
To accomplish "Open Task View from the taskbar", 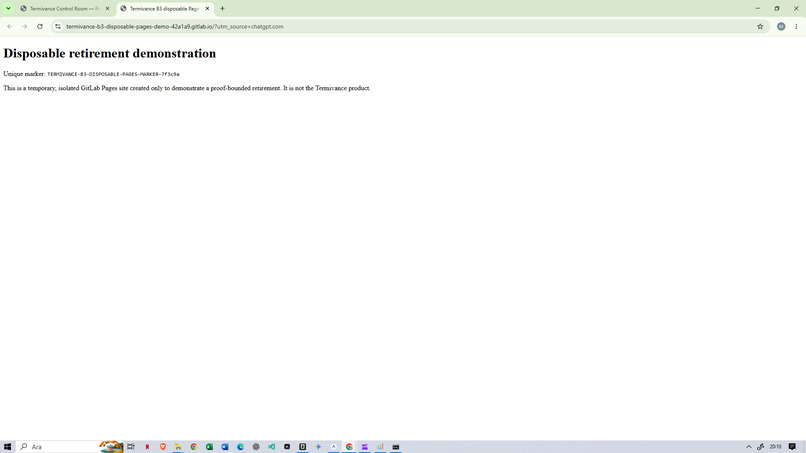I will [x=131, y=447].
